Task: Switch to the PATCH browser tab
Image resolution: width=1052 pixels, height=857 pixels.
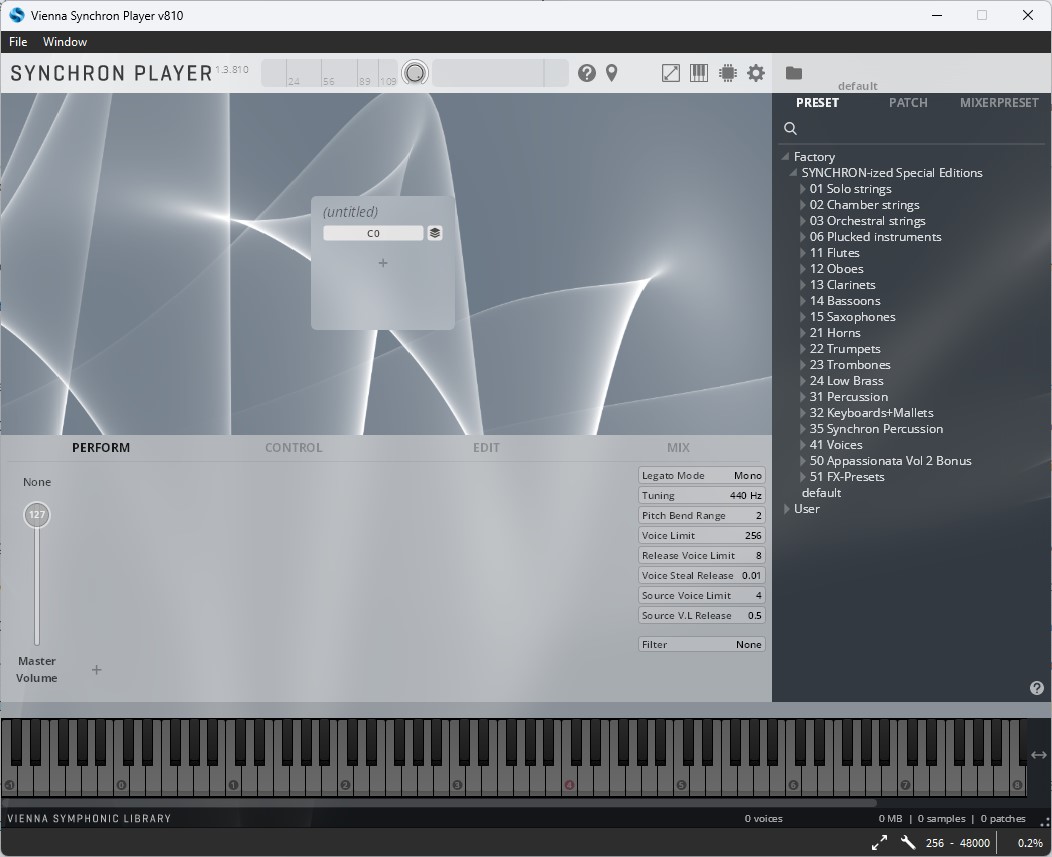Action: 908,103
